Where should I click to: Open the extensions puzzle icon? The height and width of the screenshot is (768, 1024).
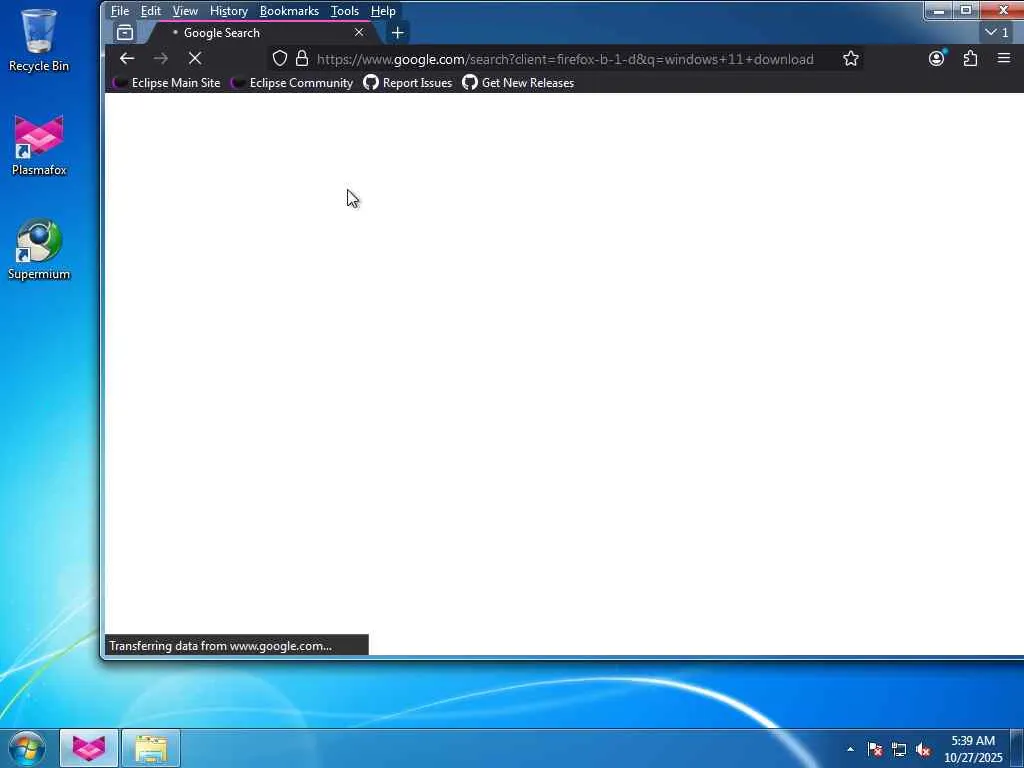[970, 59]
